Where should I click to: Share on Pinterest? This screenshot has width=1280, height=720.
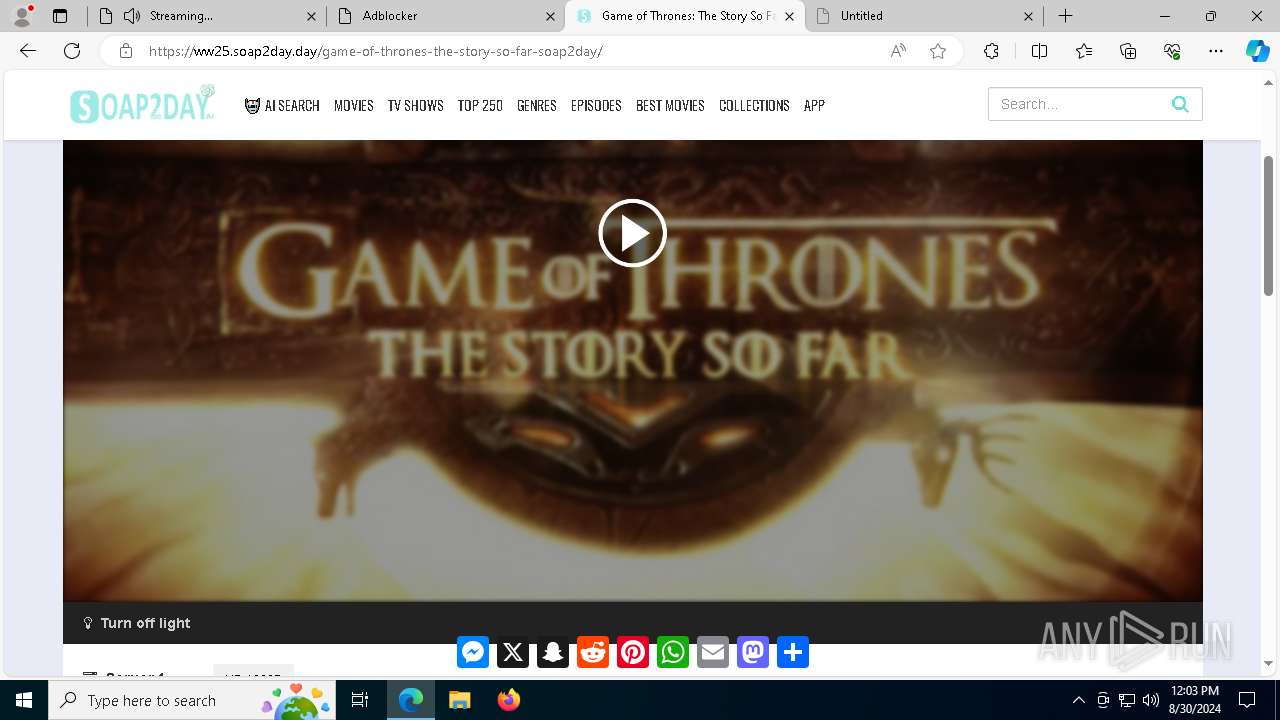point(633,652)
